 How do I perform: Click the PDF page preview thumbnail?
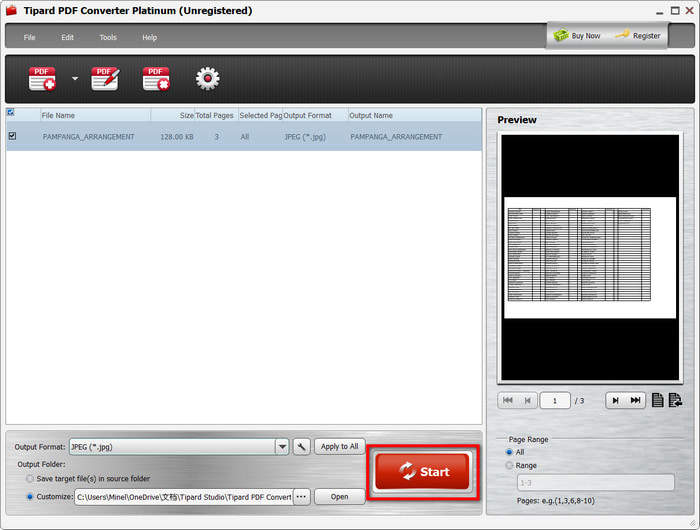590,258
